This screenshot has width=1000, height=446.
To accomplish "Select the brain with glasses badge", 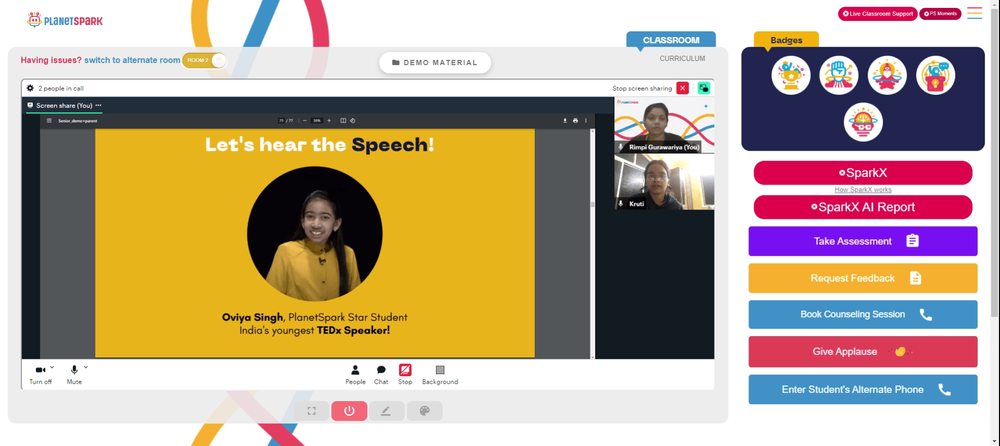I will tap(863, 122).
